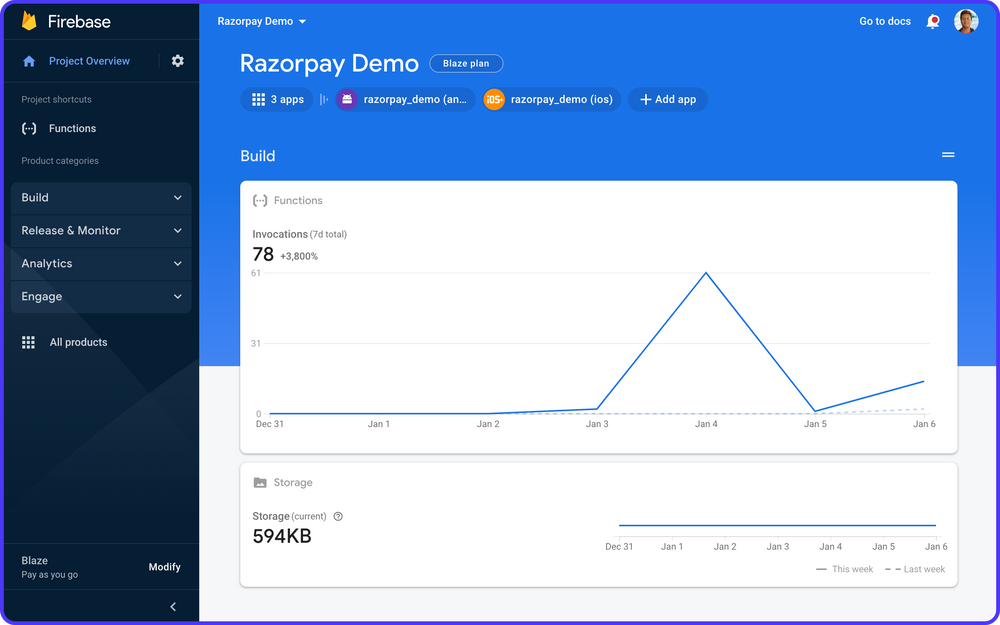Image resolution: width=1000 pixels, height=625 pixels.
Task: Collapse the sidebar with the bottom arrow
Action: point(172,606)
